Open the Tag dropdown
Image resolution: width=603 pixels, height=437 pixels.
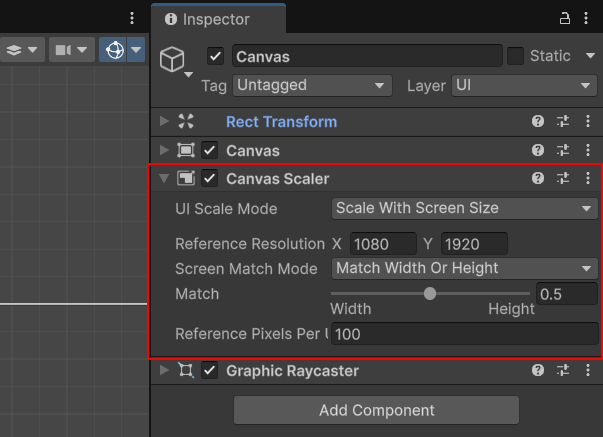311,86
